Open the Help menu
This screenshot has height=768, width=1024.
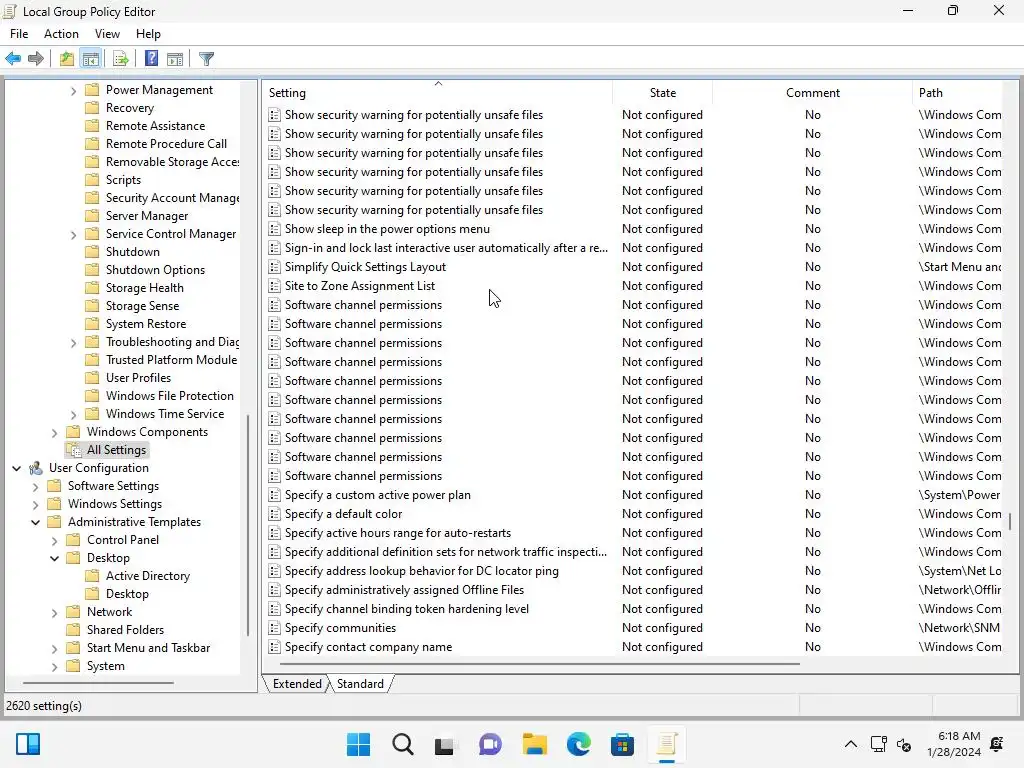(x=148, y=34)
